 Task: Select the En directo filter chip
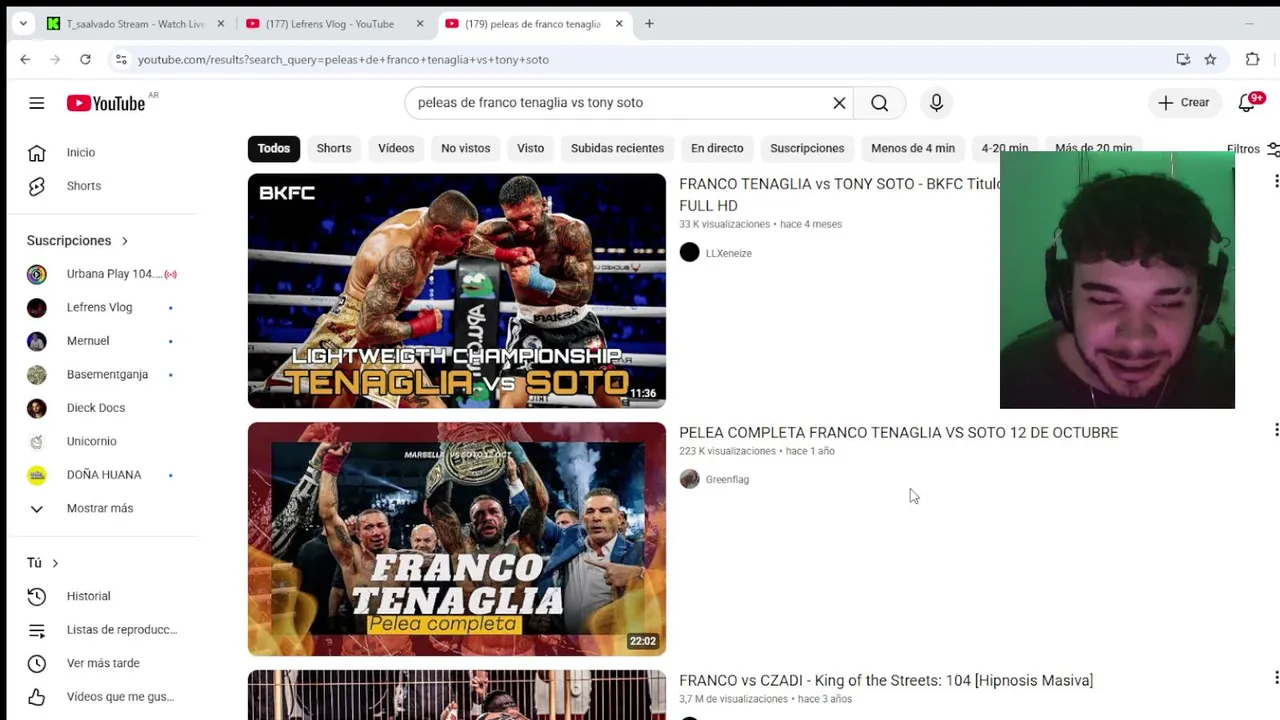(717, 148)
